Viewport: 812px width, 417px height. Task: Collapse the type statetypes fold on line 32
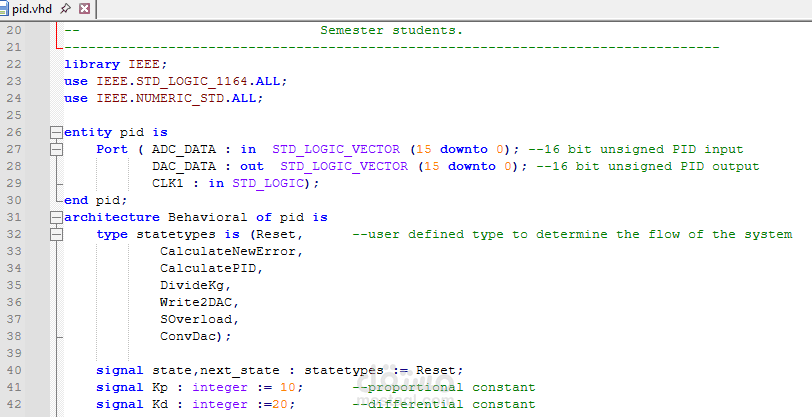click(56, 235)
